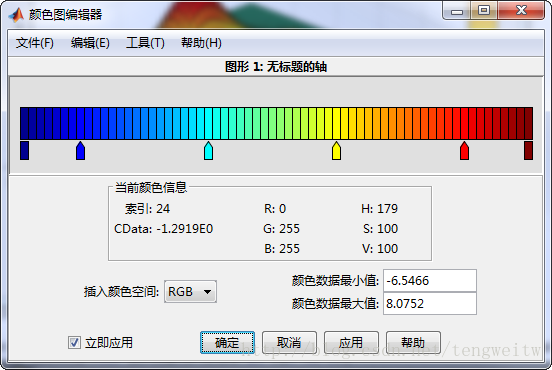Click the V: 100 value text
Image resolution: width=552 pixels, height=370 pixels.
pyautogui.click(x=380, y=249)
